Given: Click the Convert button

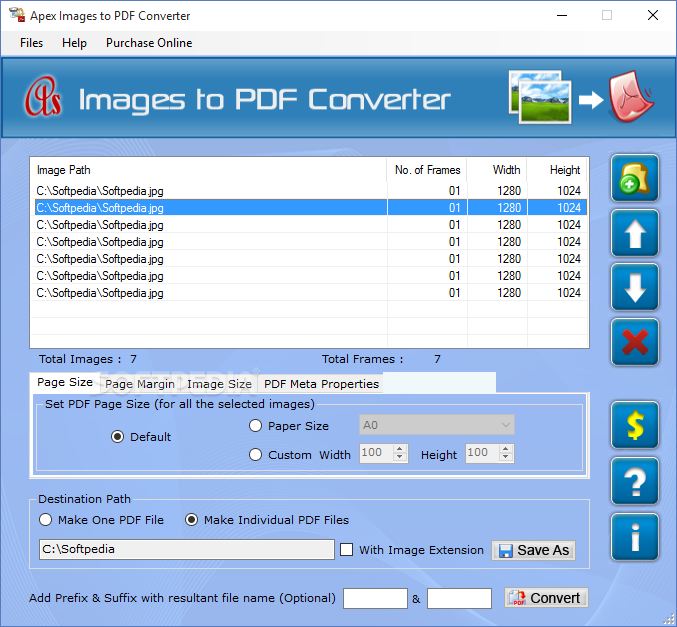Looking at the screenshot, I should click(x=546, y=598).
